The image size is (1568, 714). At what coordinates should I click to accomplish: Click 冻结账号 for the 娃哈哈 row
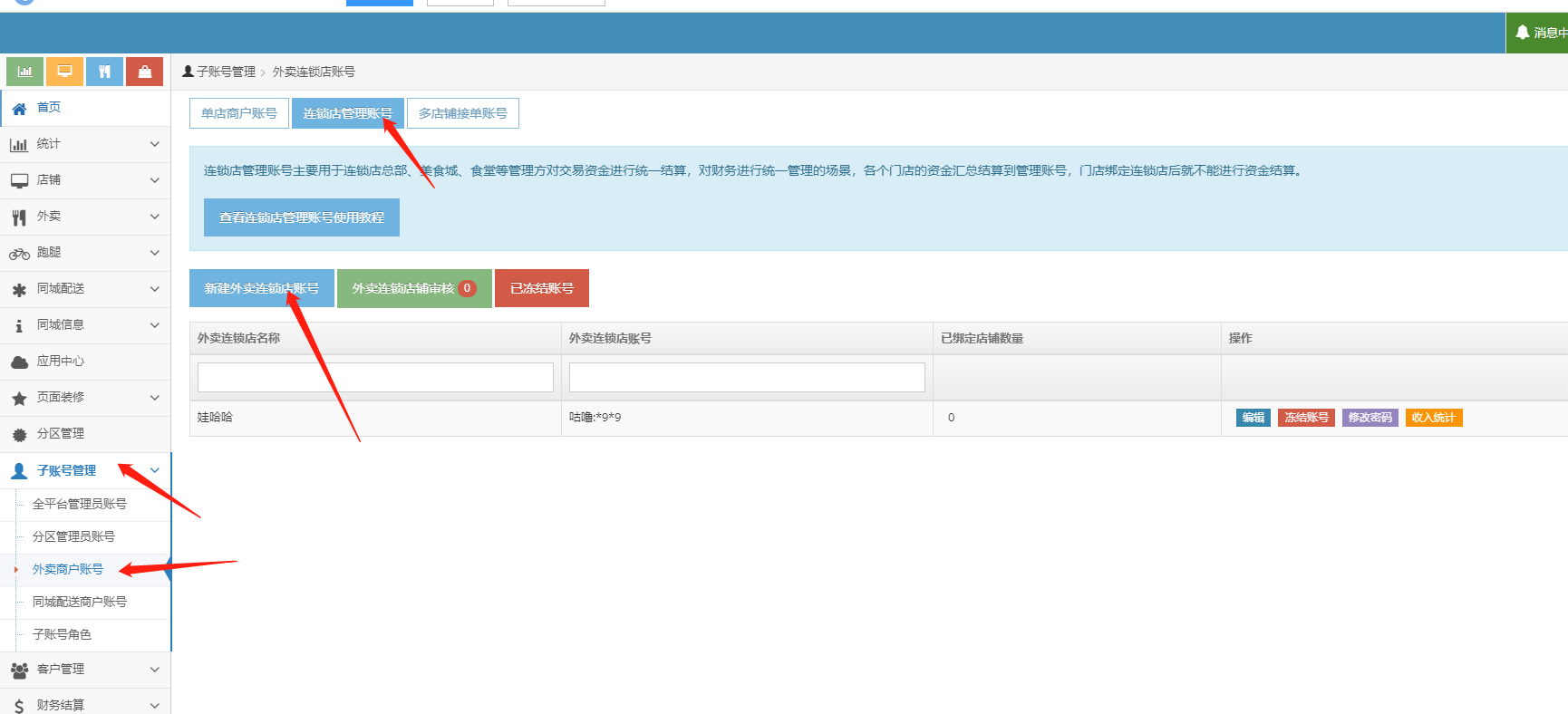pos(1306,418)
